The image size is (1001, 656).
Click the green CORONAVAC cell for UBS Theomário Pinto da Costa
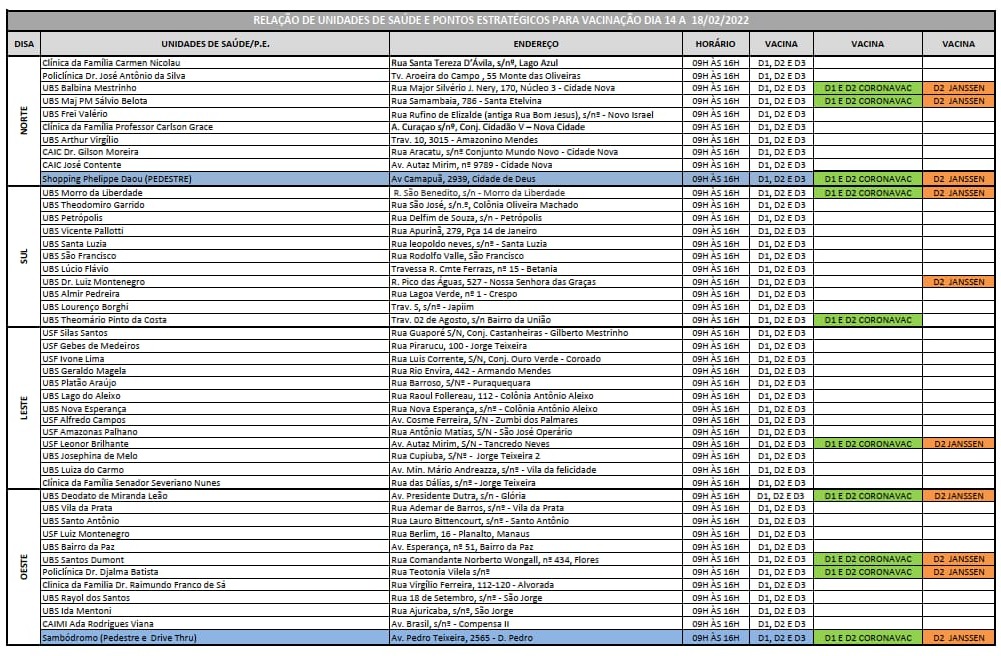pyautogui.click(x=866, y=319)
